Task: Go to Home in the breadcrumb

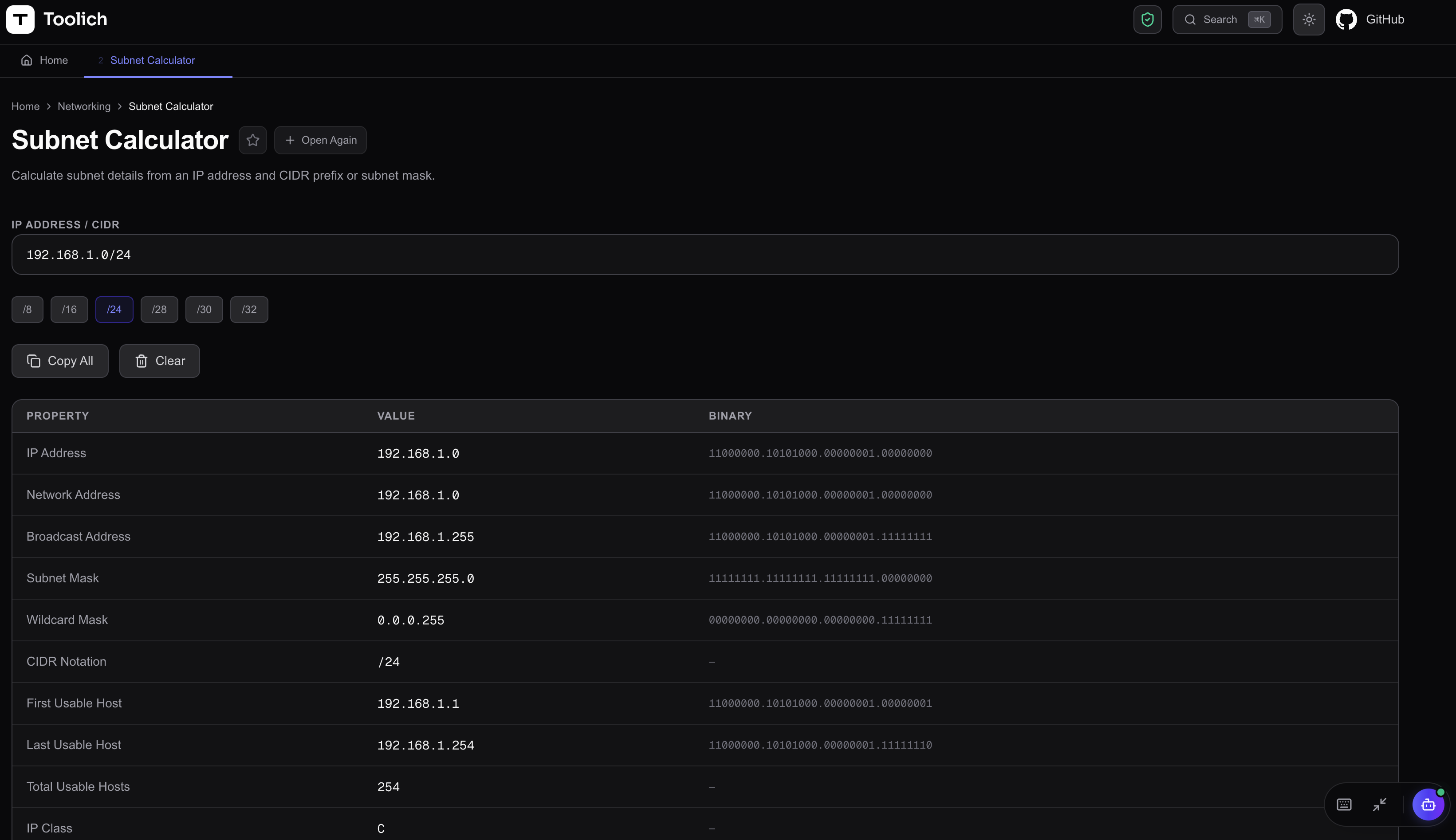Action: [x=25, y=107]
